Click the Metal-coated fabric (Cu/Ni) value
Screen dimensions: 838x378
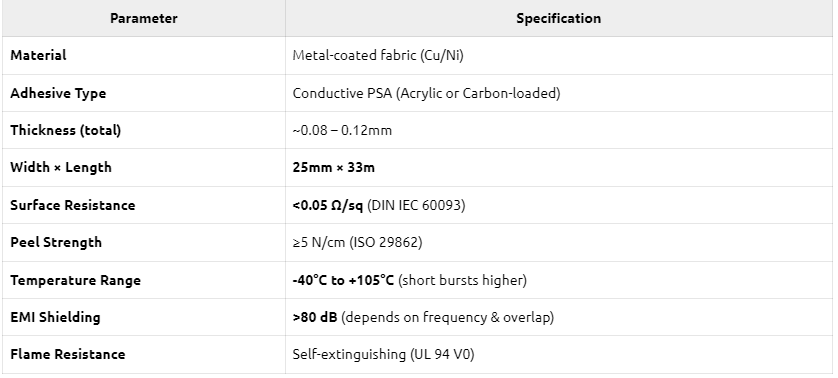[x=378, y=55]
